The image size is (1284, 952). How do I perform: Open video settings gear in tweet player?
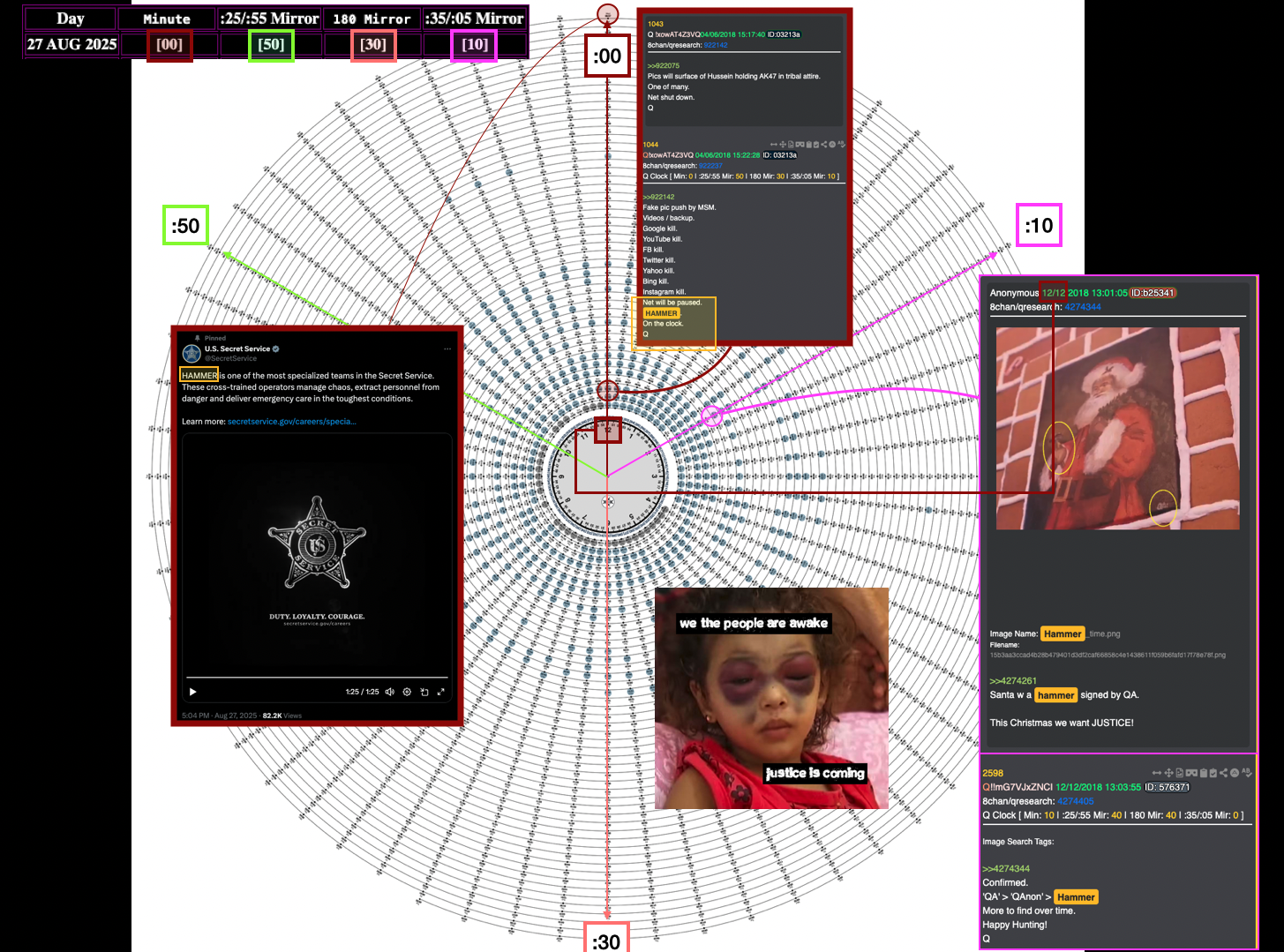click(407, 692)
